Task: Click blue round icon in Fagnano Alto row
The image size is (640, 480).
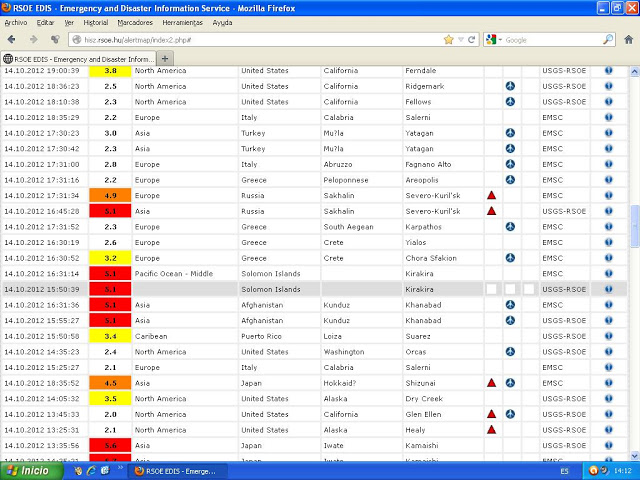Action: (x=510, y=164)
